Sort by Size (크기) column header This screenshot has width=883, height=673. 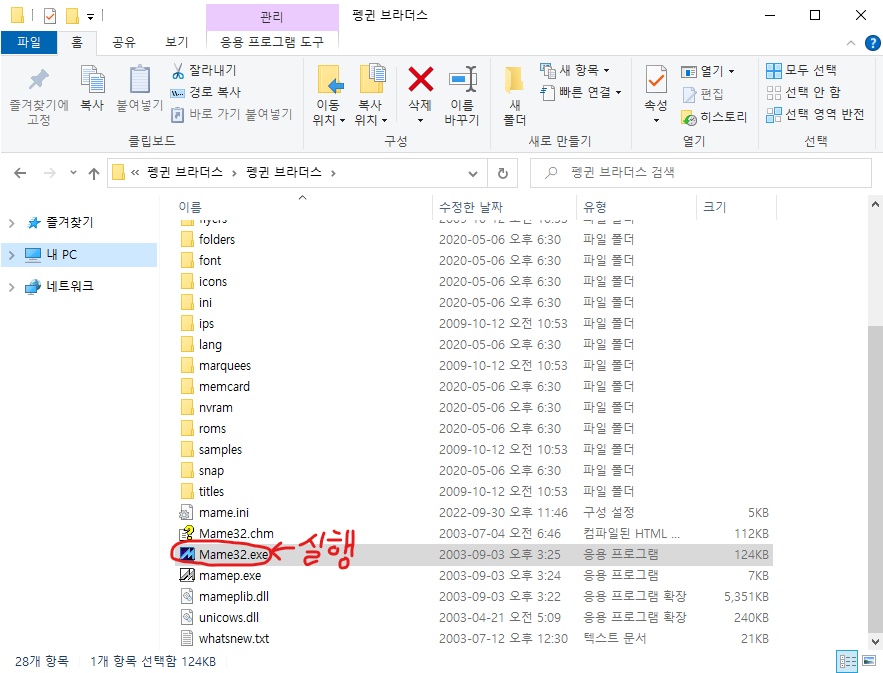(715, 207)
